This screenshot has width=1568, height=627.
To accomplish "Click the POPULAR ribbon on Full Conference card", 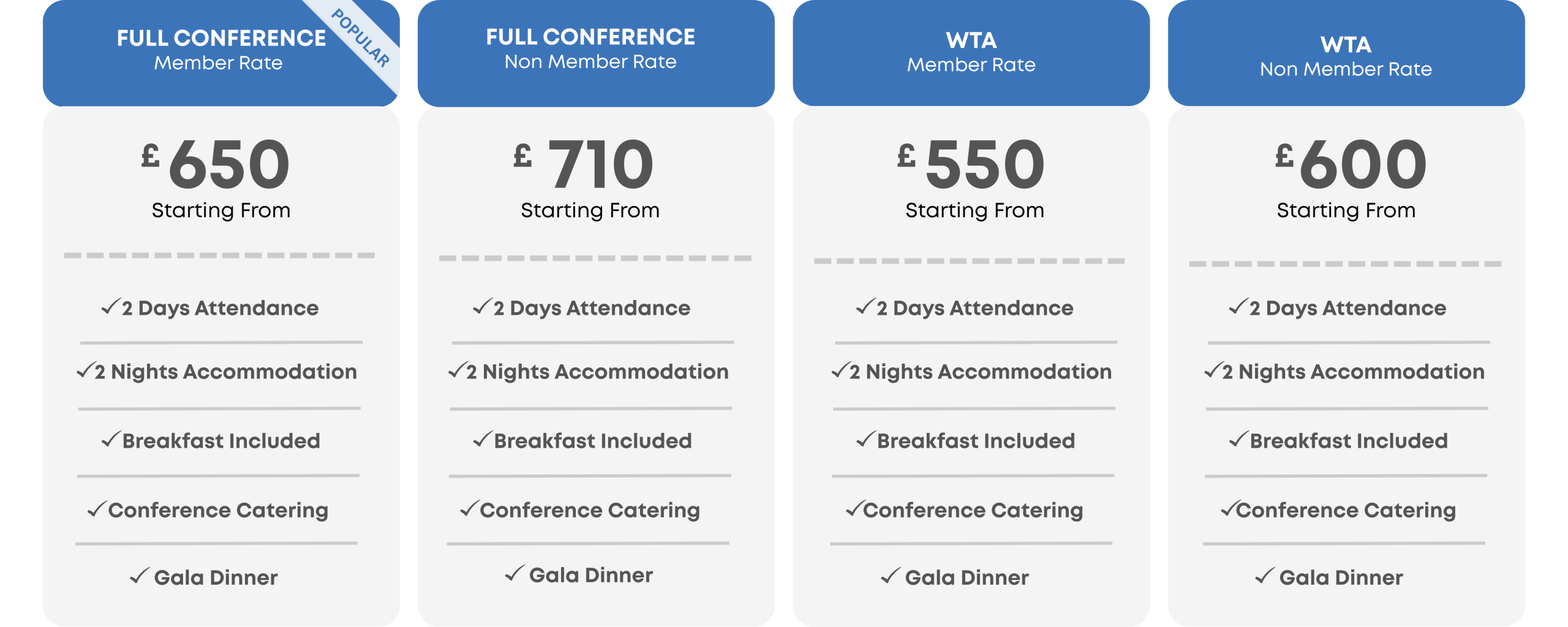I will coord(361,39).
